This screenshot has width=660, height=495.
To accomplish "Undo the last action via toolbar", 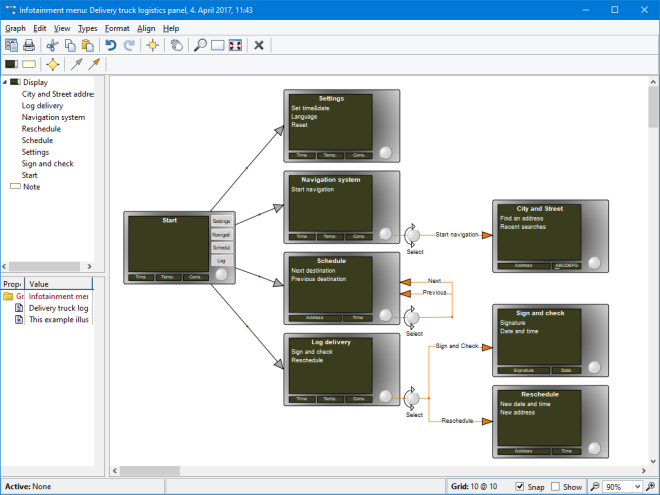I will (111, 45).
